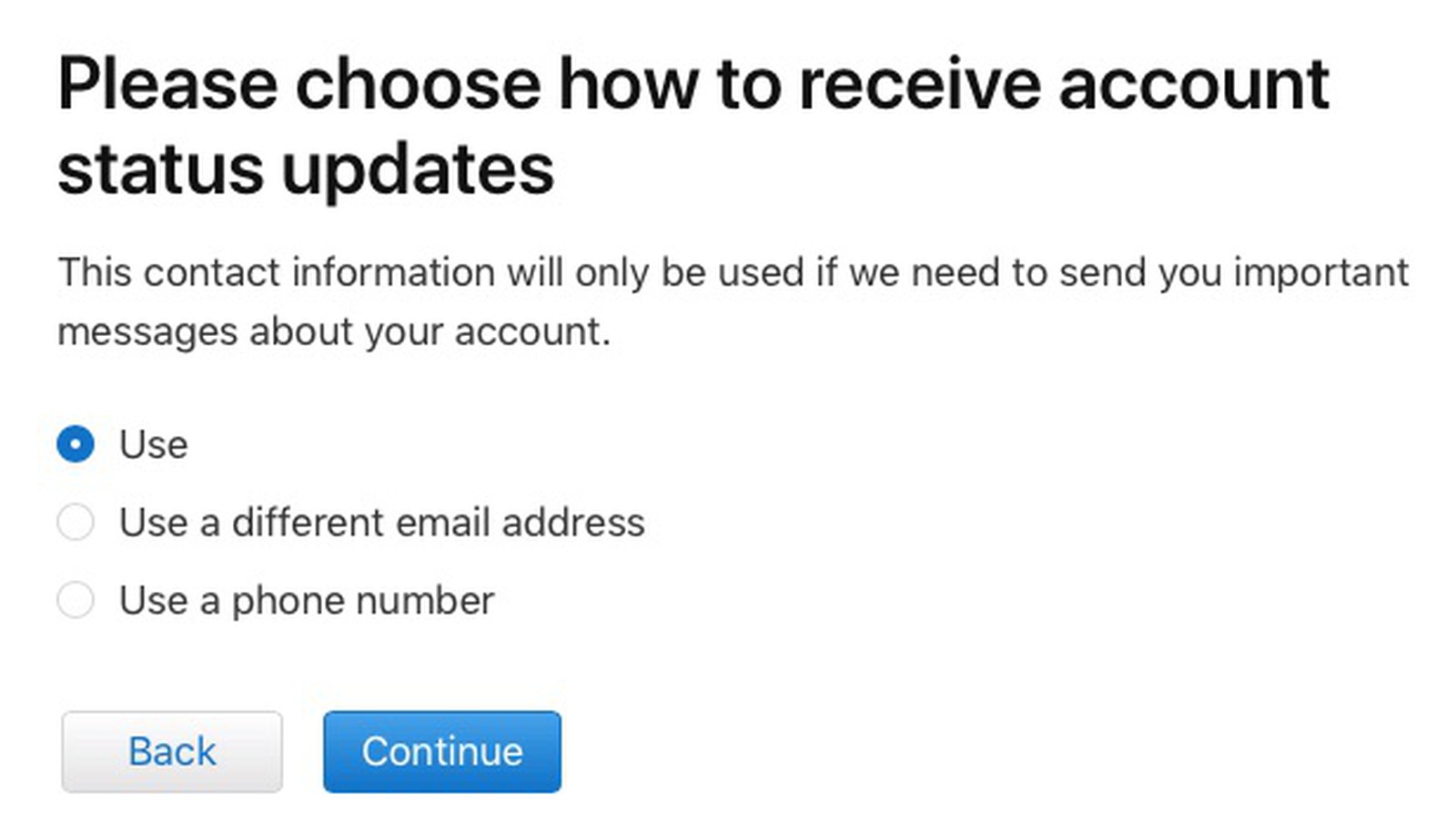Click the selected "Use" option indicator
Viewport: 1456px width, 824px height.
pyautogui.click(x=75, y=444)
